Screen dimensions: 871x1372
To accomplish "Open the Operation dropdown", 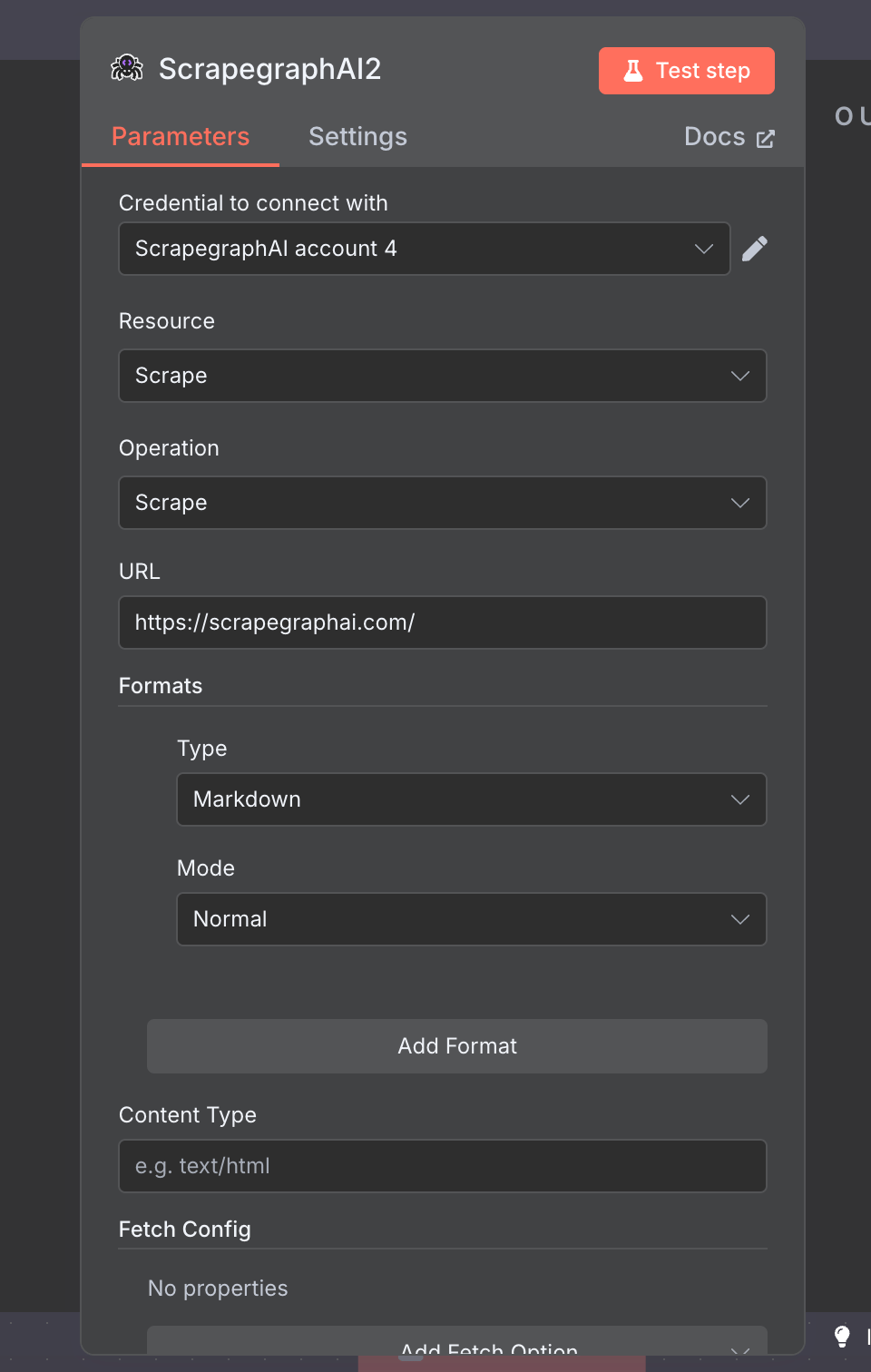I will click(x=443, y=503).
